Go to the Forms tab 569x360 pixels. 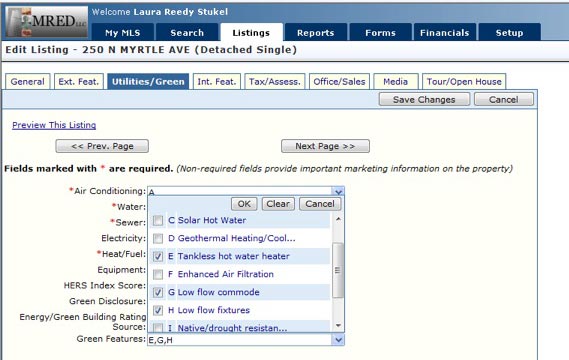point(380,33)
